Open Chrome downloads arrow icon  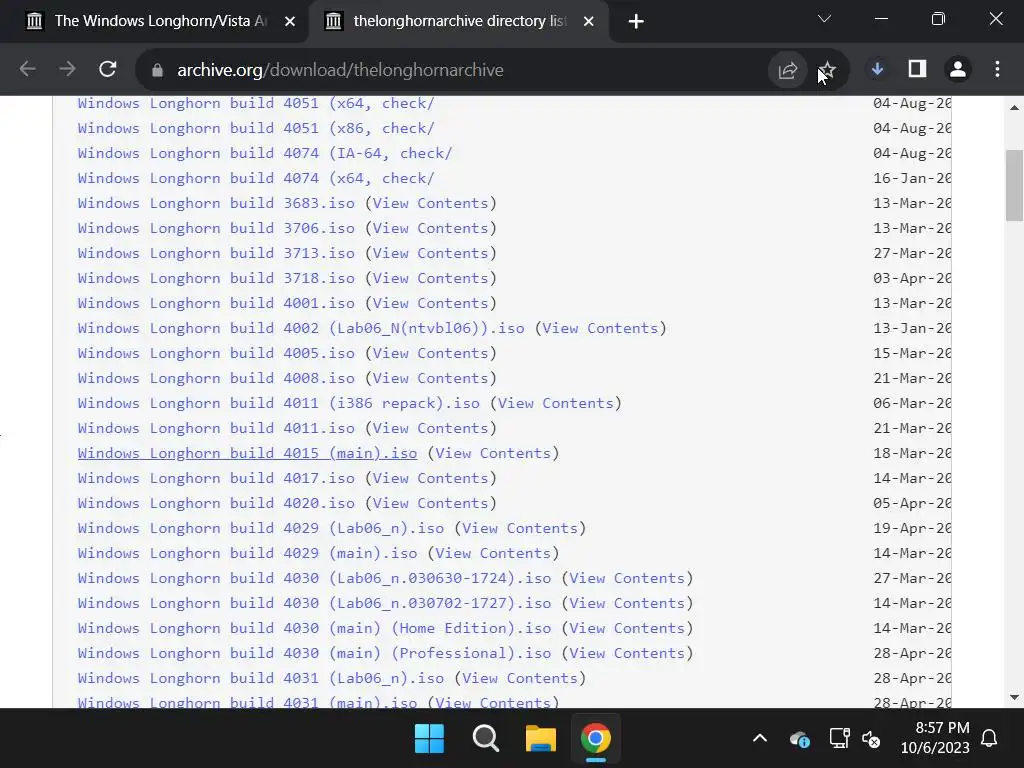(877, 69)
